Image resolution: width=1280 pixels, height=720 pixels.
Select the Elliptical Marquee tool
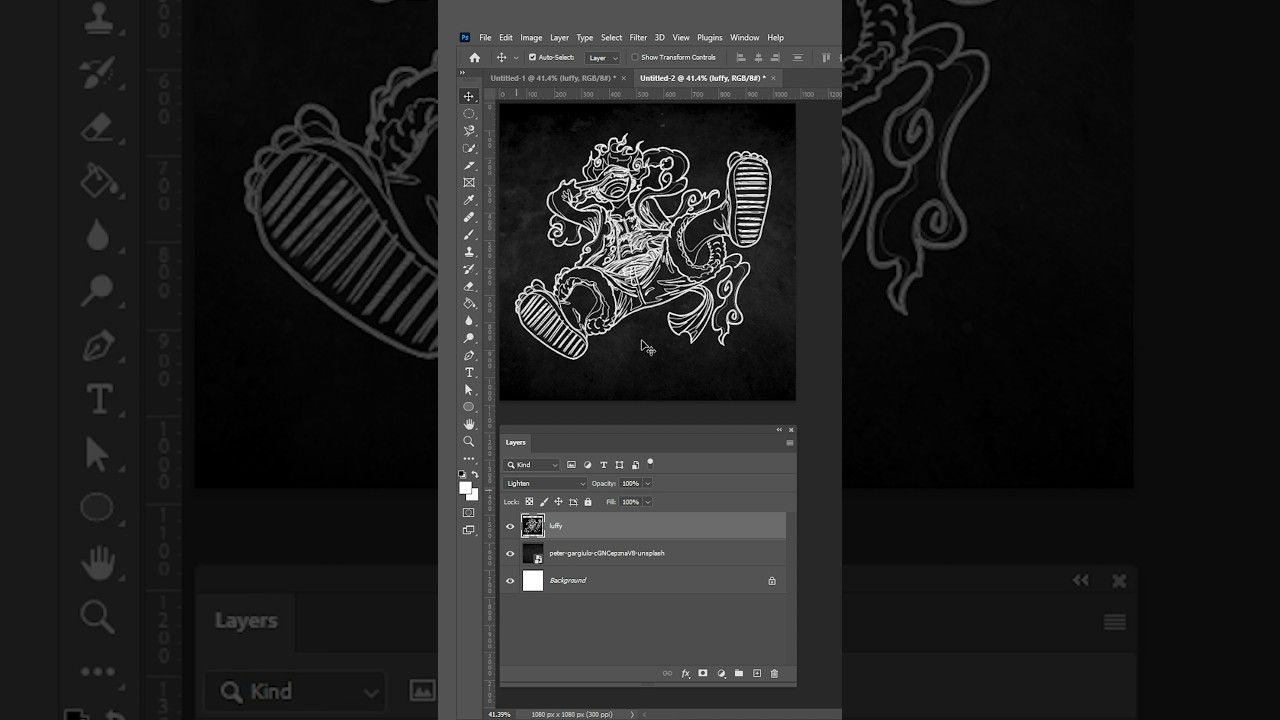pos(469,114)
